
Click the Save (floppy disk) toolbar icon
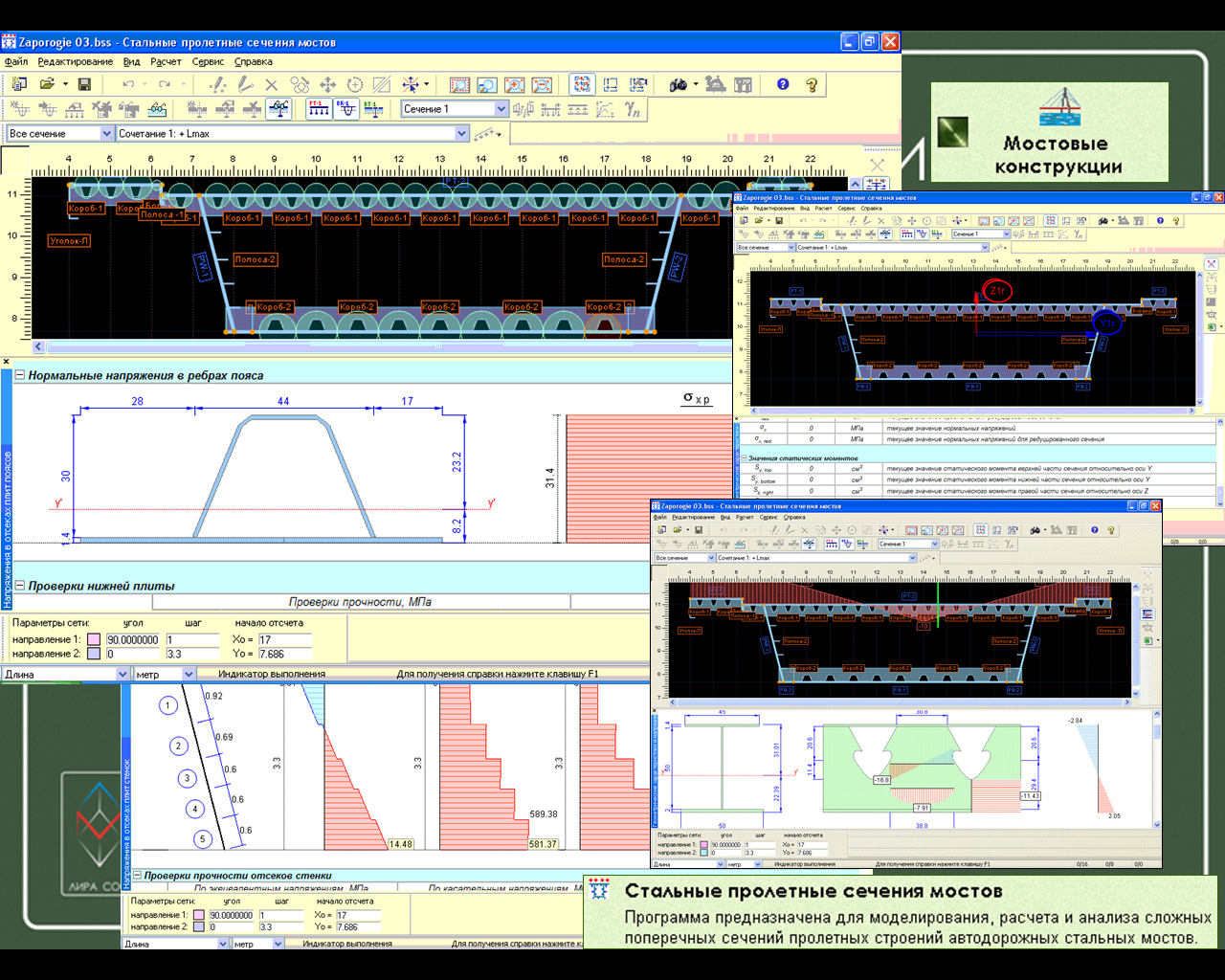pos(84,84)
